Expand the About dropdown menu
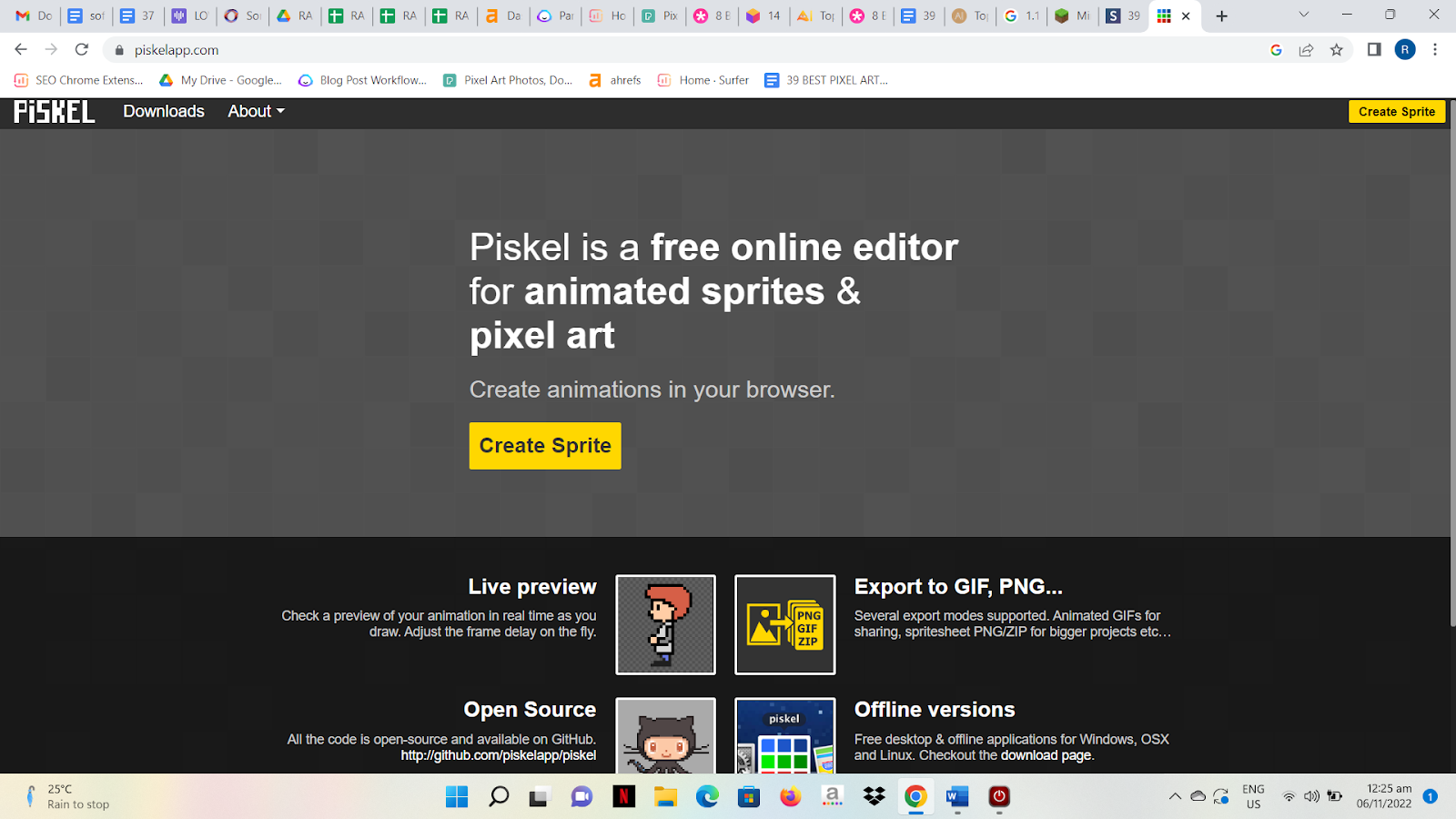Screen dimensions: 1456x819 tap(256, 111)
